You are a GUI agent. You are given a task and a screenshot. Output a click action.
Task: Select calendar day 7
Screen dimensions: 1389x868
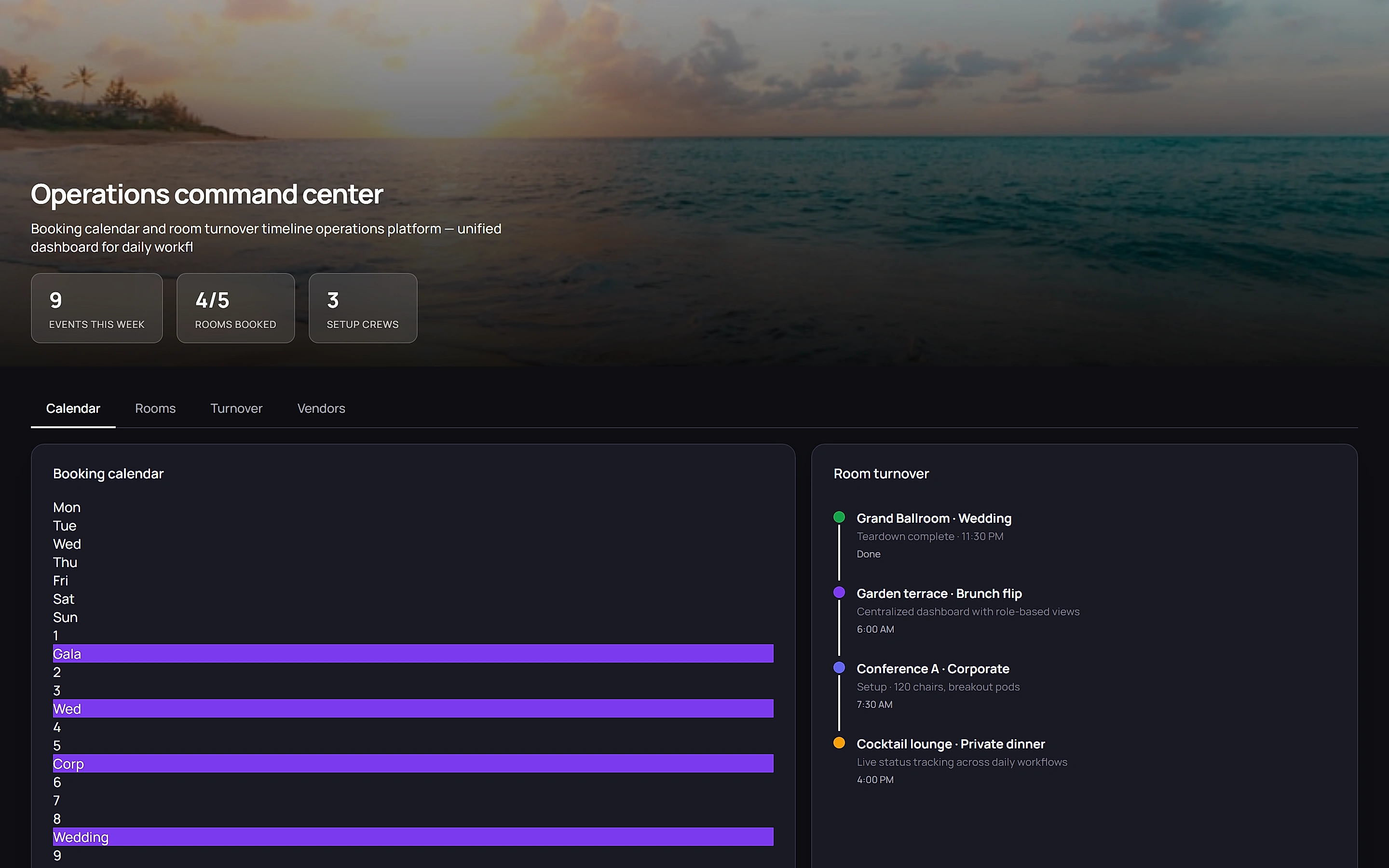click(56, 801)
